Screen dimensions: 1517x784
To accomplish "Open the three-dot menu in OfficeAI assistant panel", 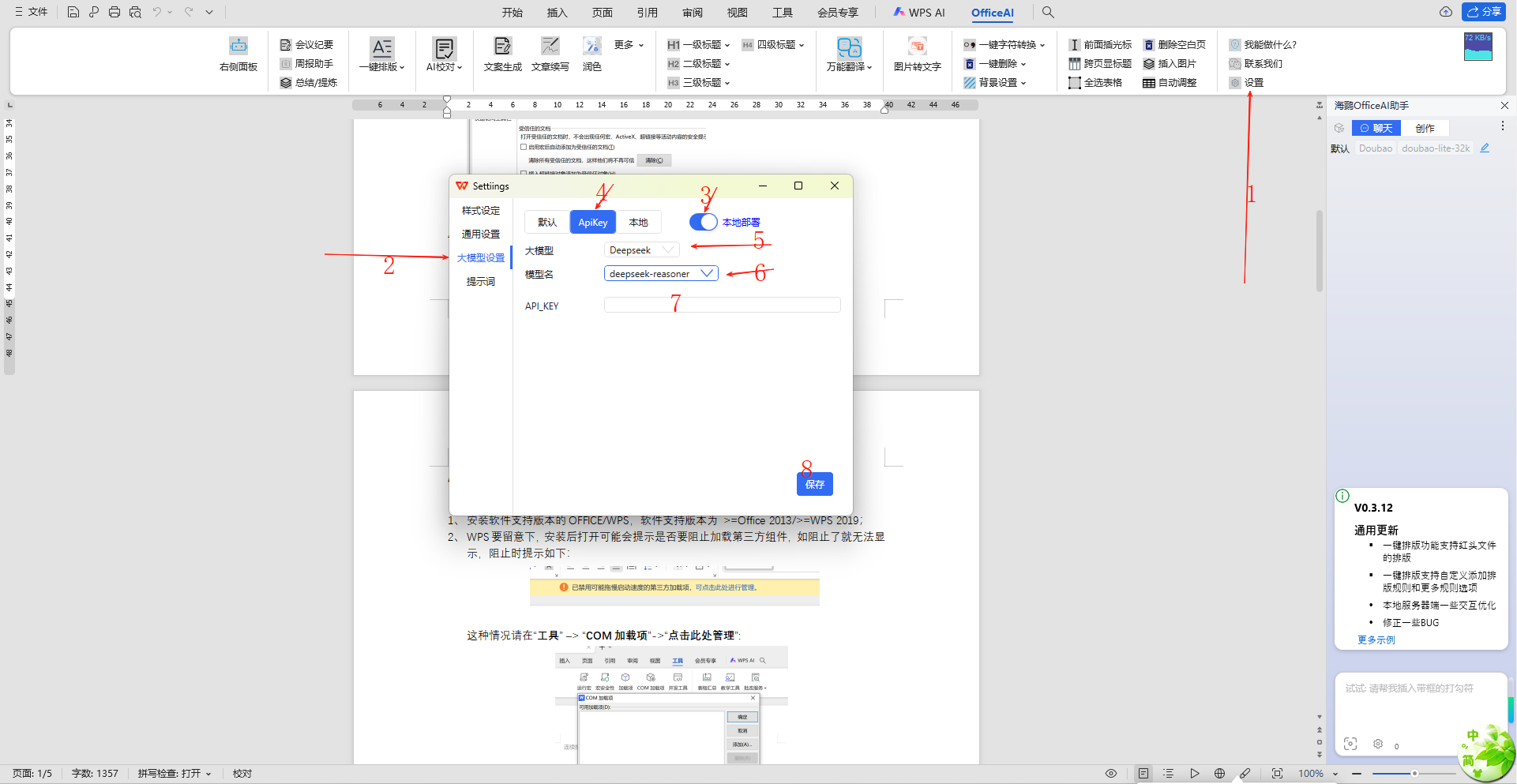I will click(1502, 126).
